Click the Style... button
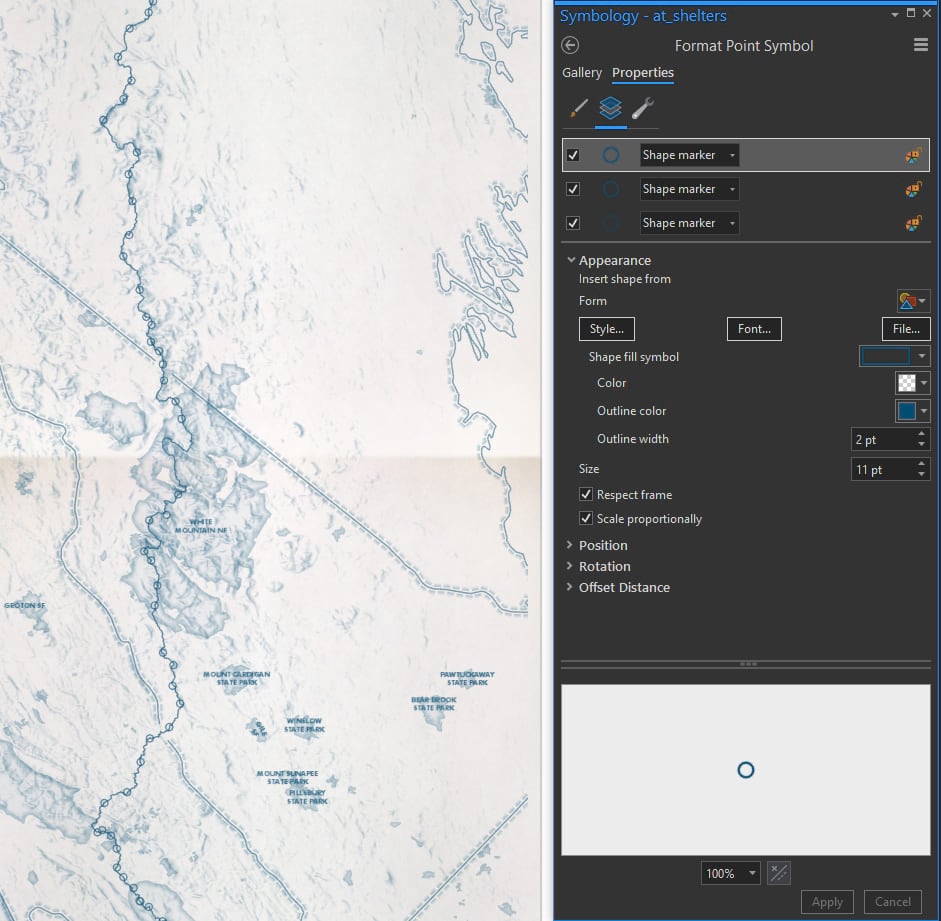 606,329
